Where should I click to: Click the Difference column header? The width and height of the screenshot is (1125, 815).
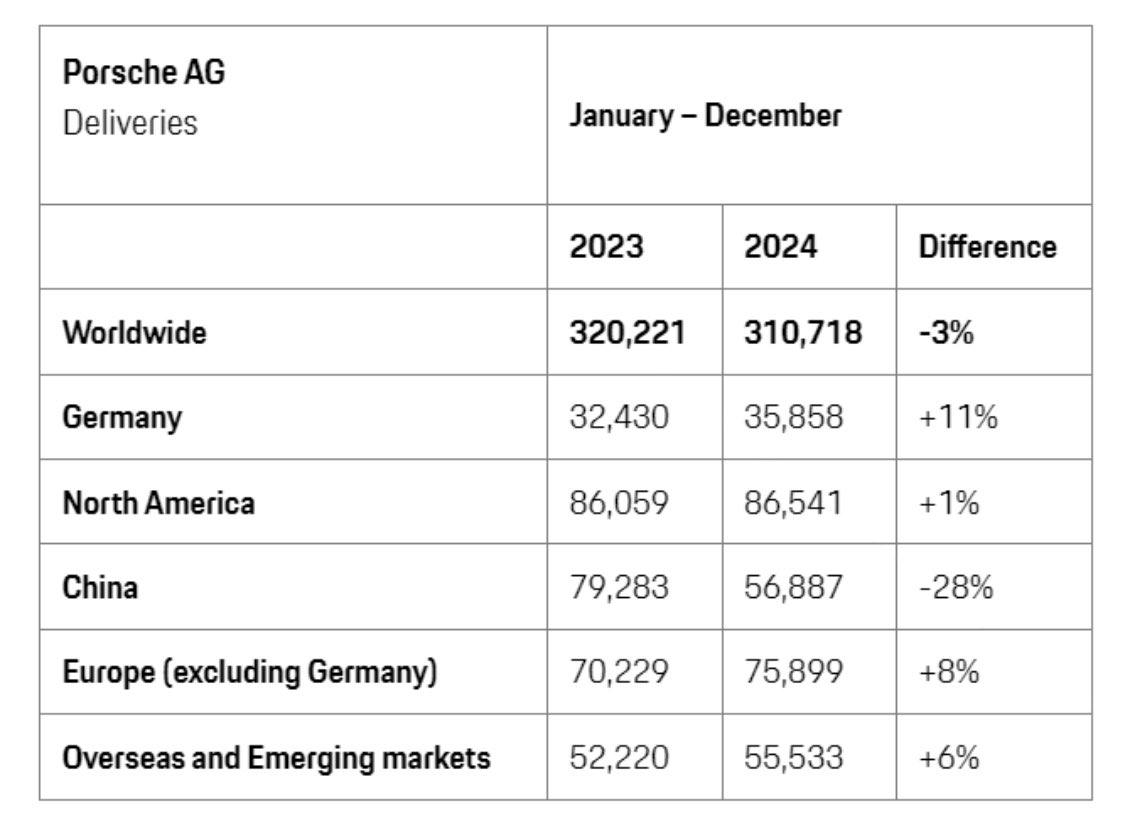tap(987, 247)
